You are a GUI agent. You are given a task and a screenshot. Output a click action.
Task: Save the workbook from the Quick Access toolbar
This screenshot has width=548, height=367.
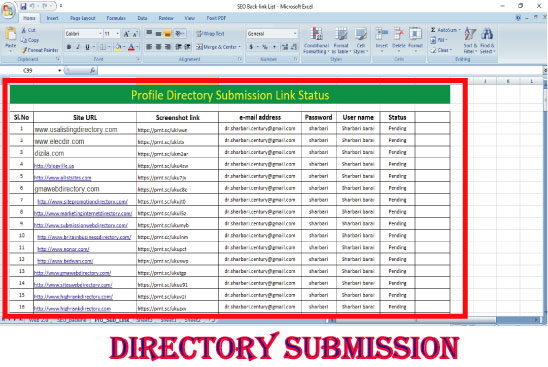pos(23,6)
